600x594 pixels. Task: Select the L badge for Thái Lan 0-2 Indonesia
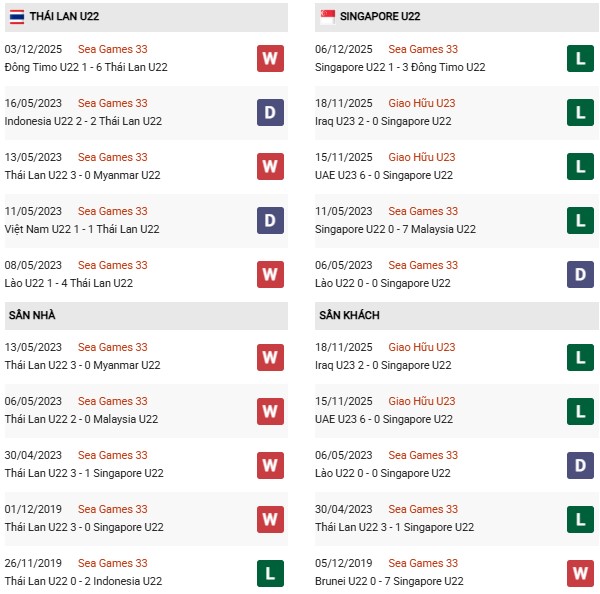point(270,572)
